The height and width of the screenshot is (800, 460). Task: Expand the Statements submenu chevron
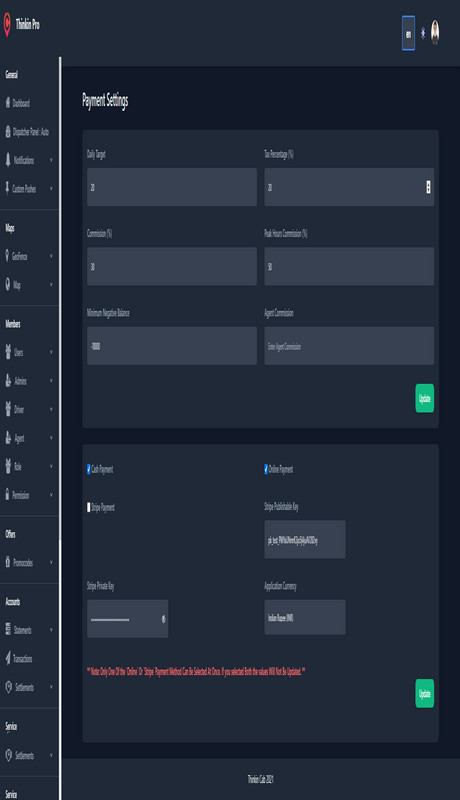click(51, 630)
